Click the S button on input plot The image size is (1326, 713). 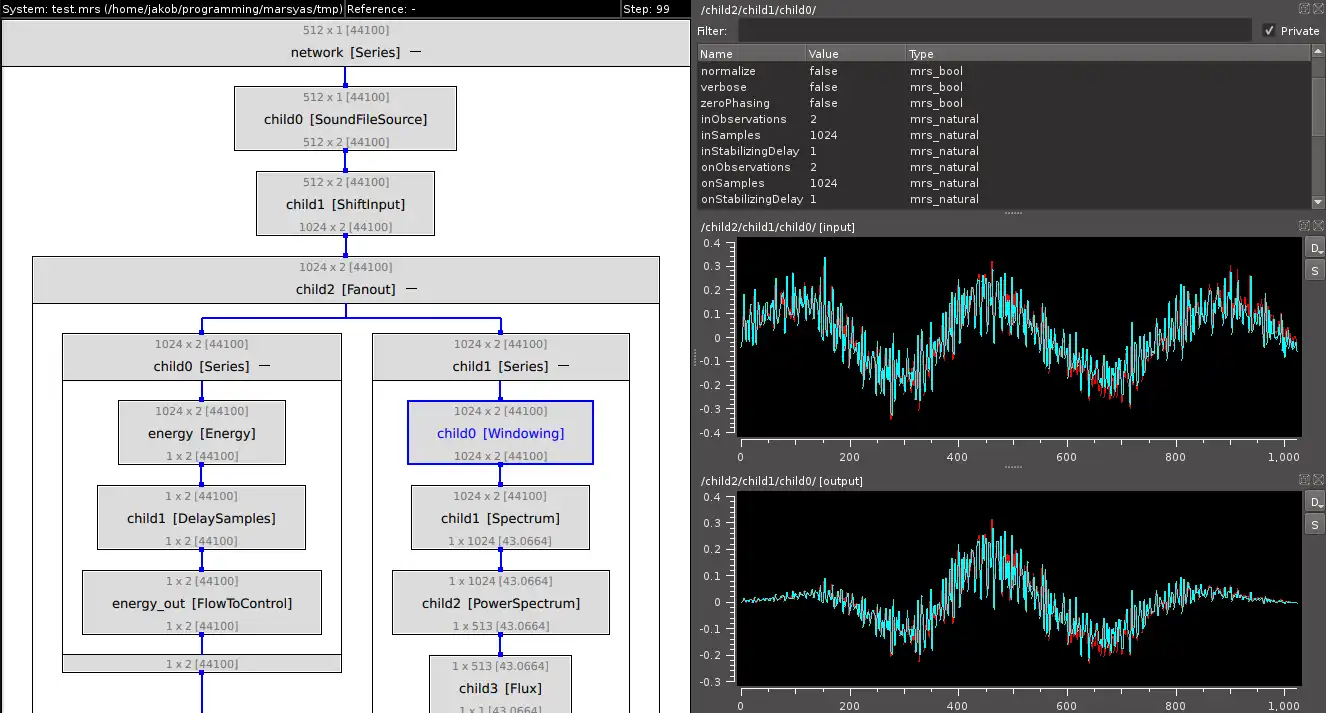coord(1315,271)
